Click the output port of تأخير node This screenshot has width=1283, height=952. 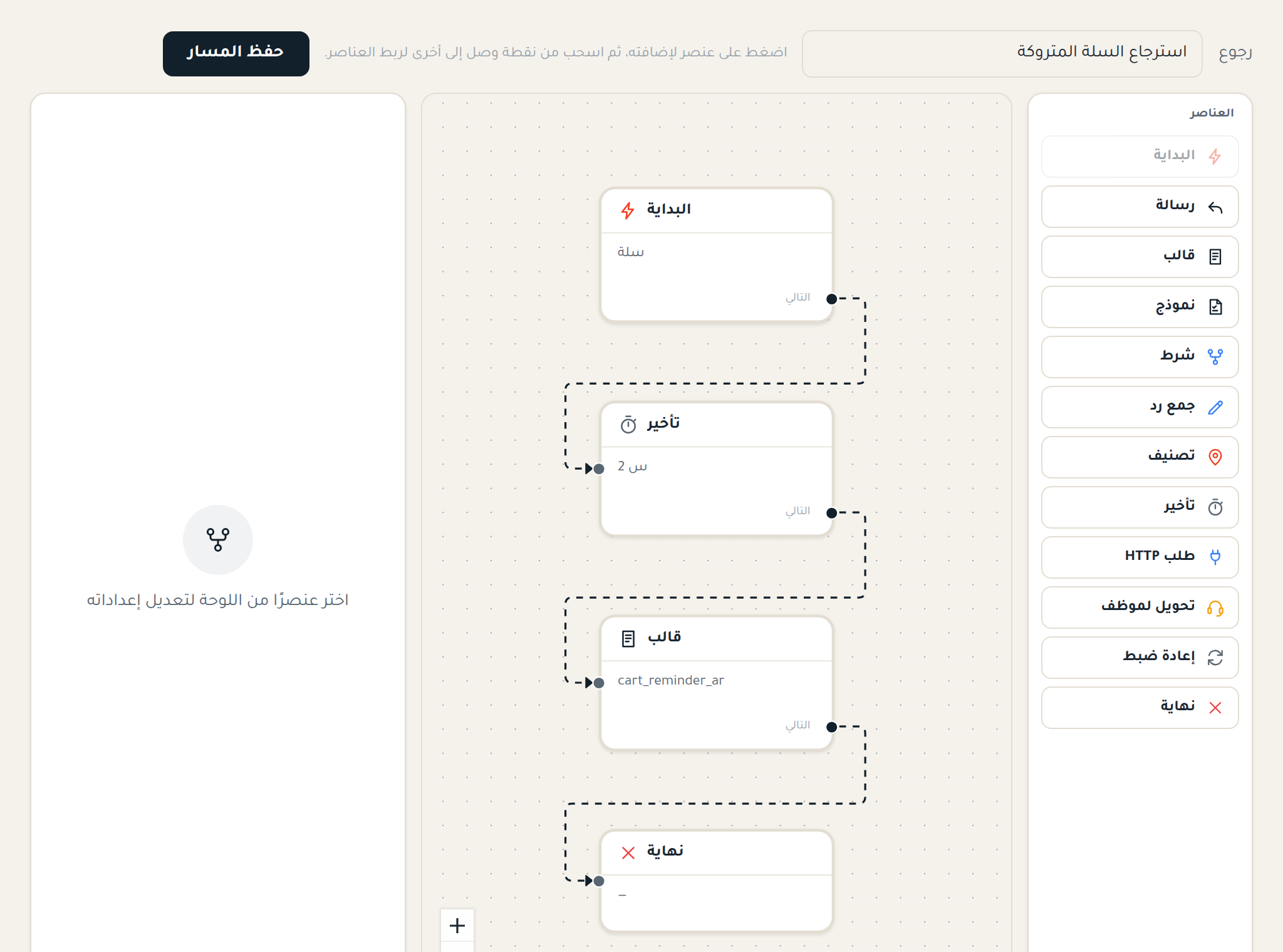click(832, 513)
